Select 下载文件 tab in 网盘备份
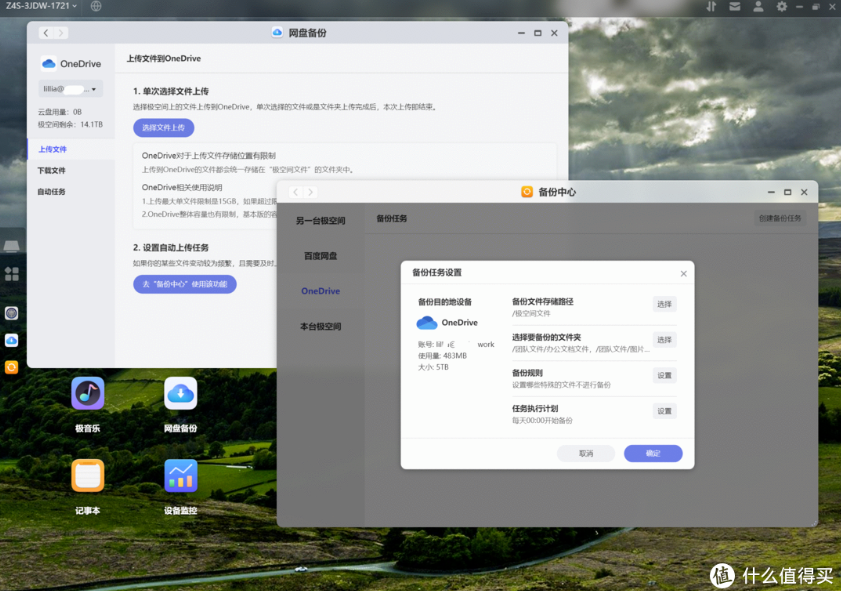This screenshot has width=841, height=591. point(51,171)
